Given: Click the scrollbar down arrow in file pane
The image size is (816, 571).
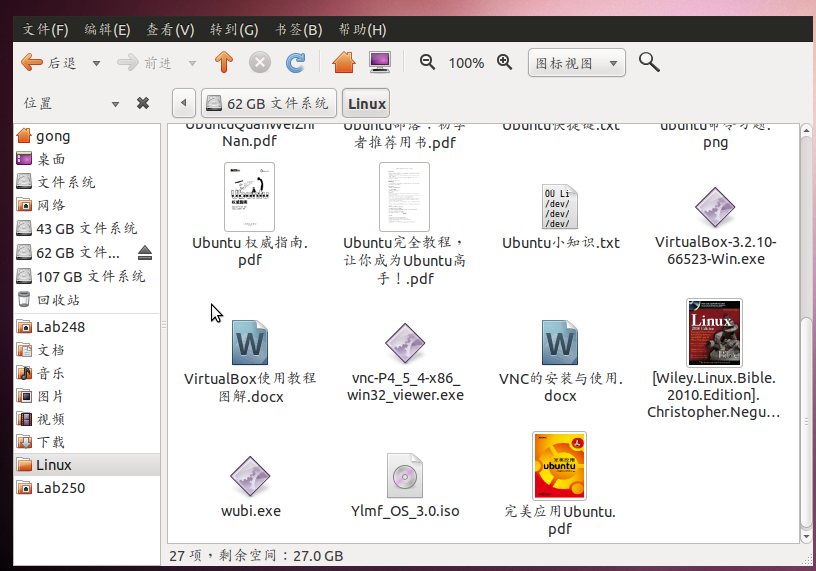Looking at the screenshot, I should click(806, 536).
